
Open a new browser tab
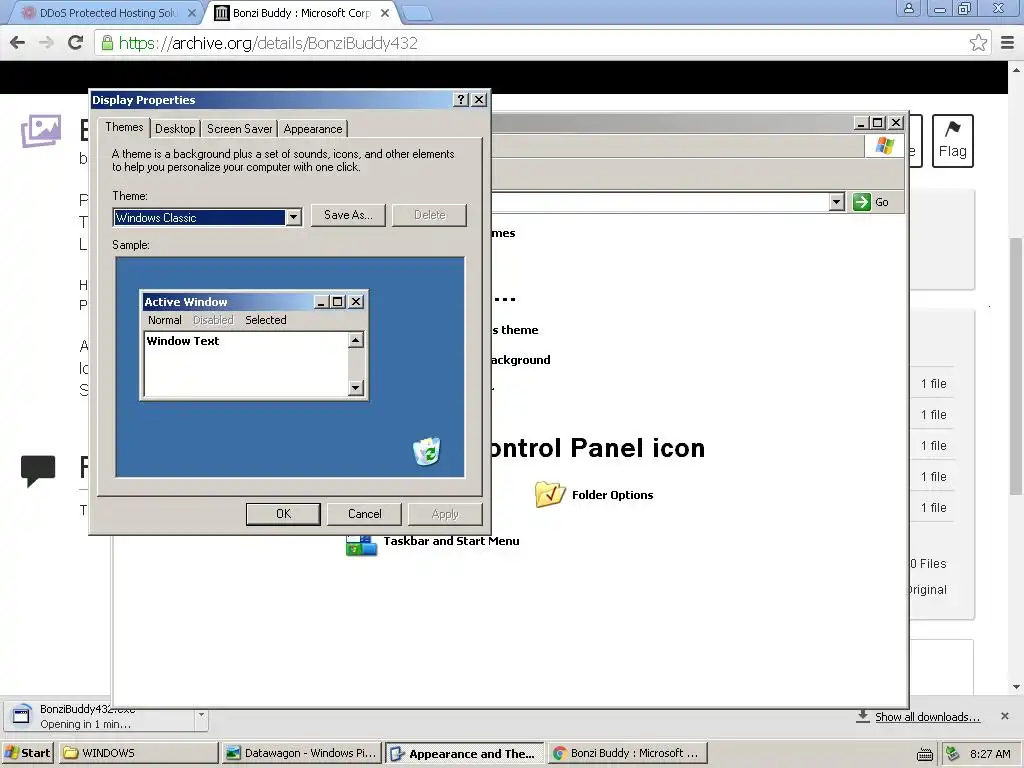tap(416, 13)
